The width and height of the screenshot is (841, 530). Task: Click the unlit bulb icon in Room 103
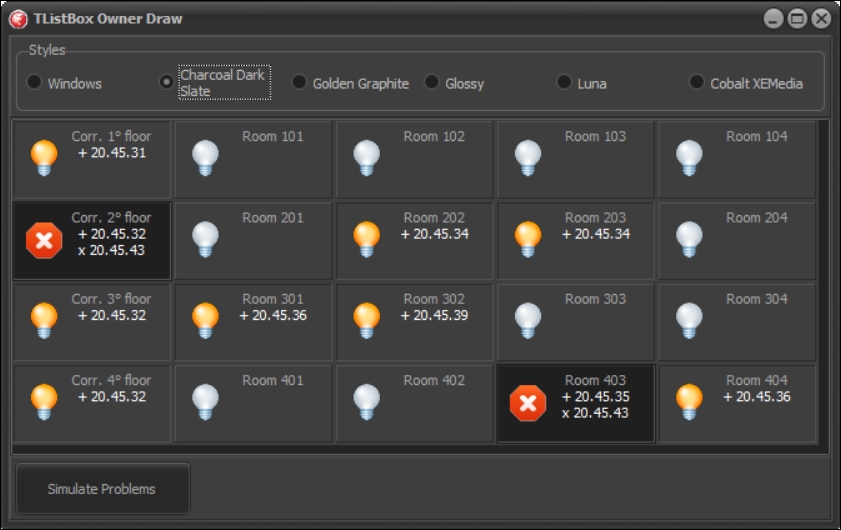(x=528, y=158)
